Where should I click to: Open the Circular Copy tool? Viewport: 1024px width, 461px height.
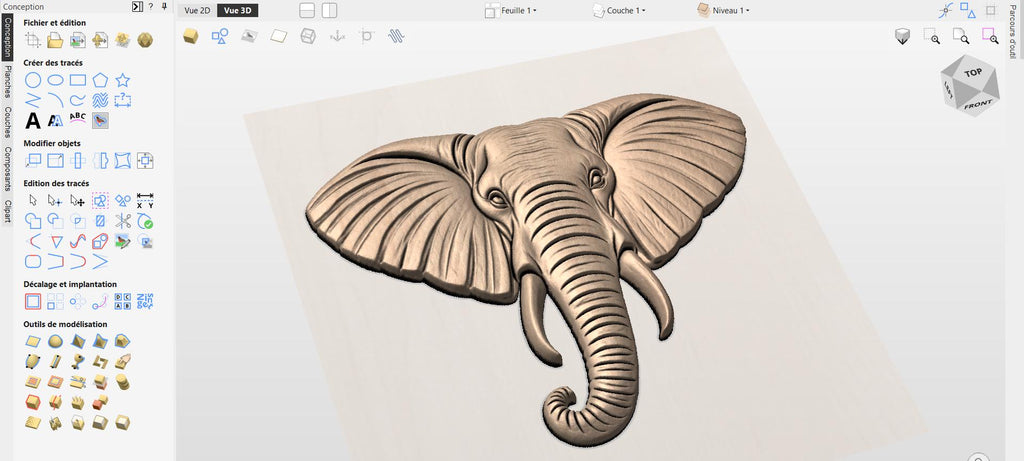click(x=78, y=301)
